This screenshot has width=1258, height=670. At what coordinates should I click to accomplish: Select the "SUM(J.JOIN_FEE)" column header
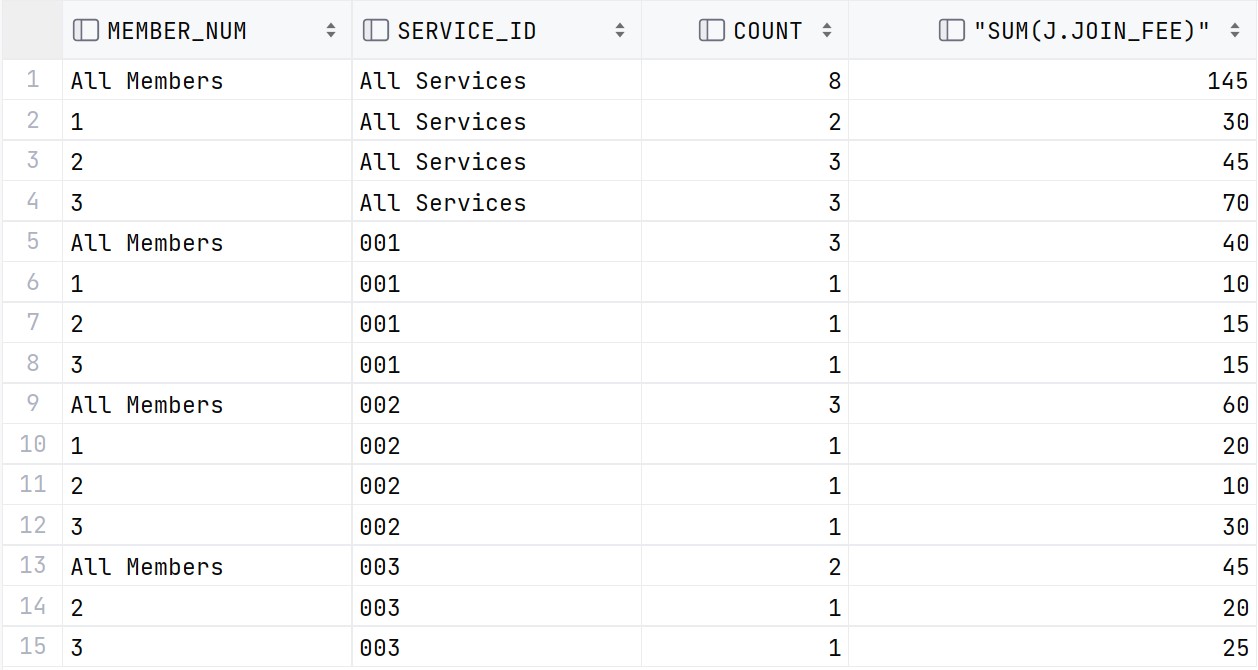[1053, 30]
